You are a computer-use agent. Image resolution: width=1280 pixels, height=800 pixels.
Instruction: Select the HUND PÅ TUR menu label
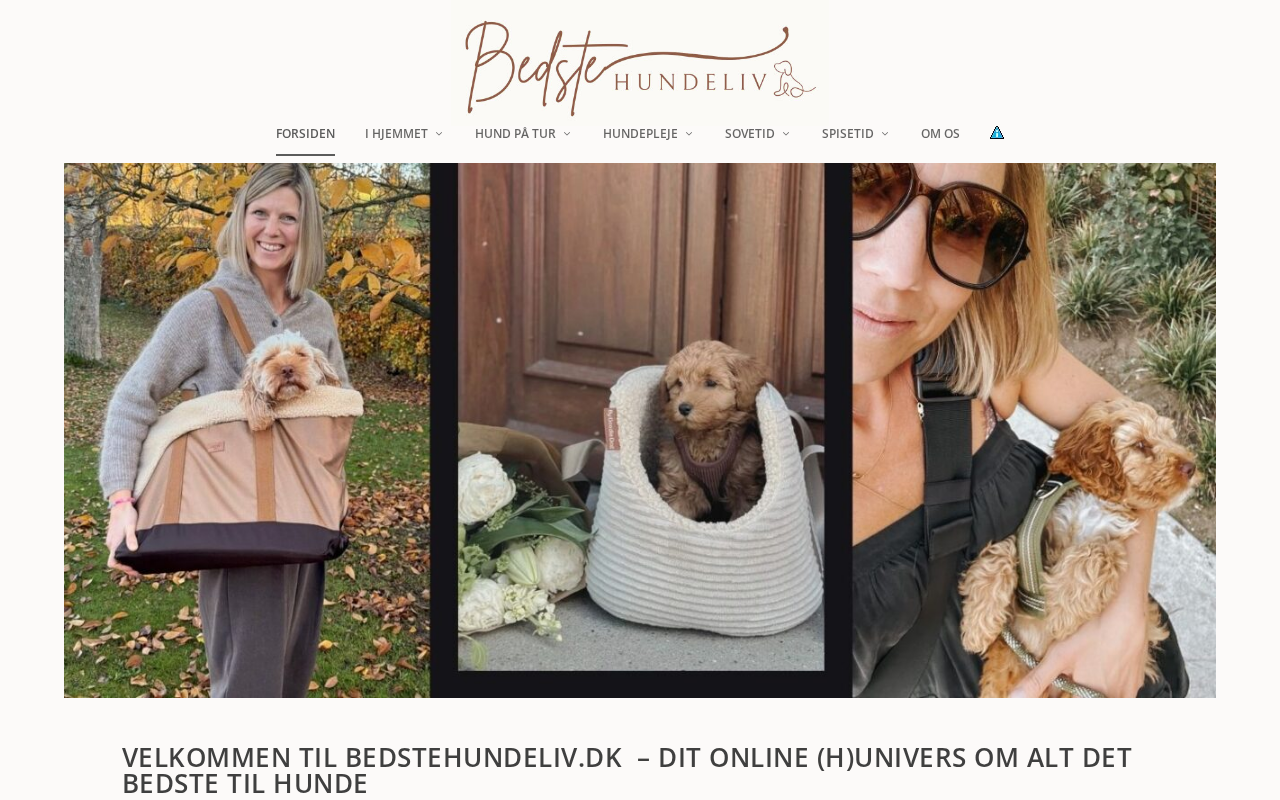point(515,134)
